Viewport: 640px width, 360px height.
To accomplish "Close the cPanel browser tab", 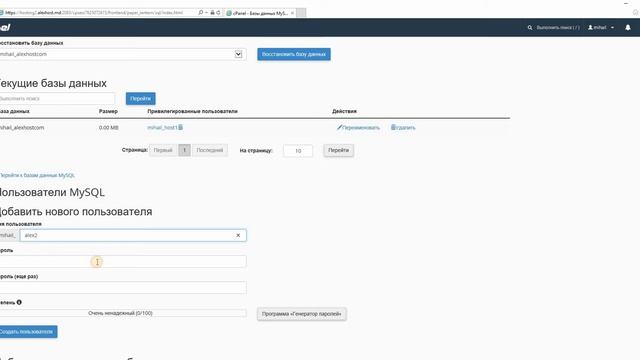I will tap(292, 13).
